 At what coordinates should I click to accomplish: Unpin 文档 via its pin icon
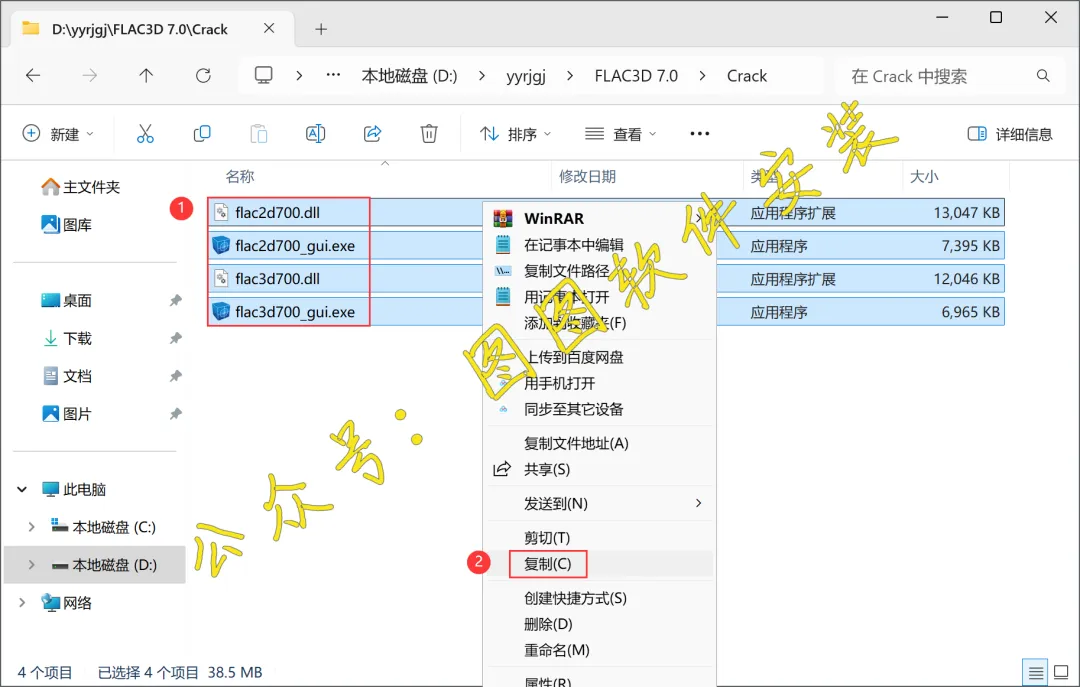pos(176,376)
